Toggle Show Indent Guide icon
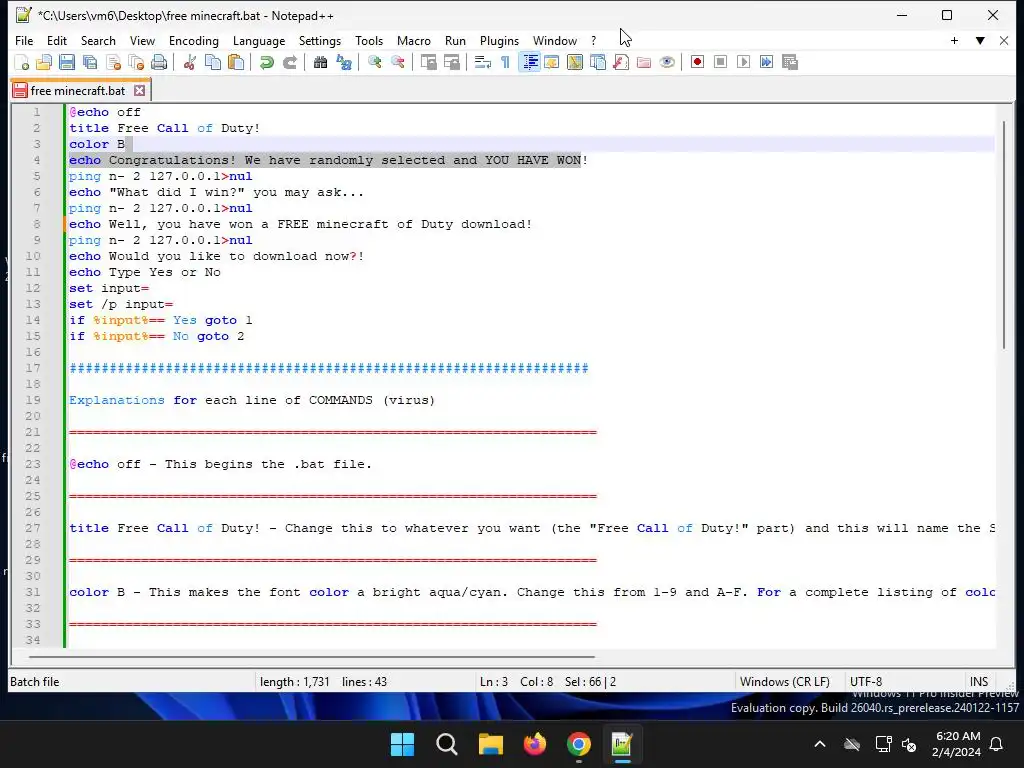The image size is (1024, 768). pyautogui.click(x=529, y=62)
